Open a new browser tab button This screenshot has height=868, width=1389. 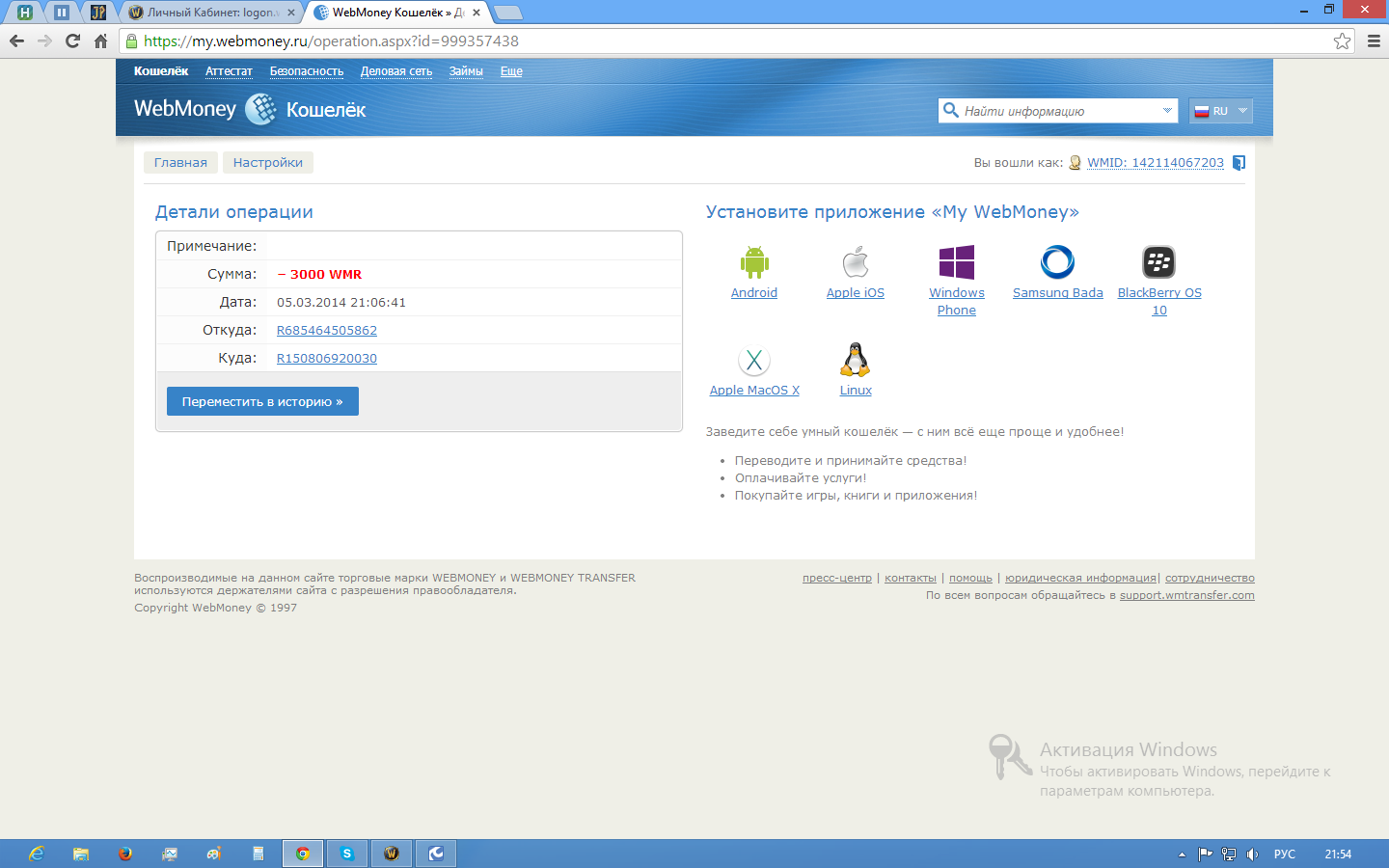point(507,13)
